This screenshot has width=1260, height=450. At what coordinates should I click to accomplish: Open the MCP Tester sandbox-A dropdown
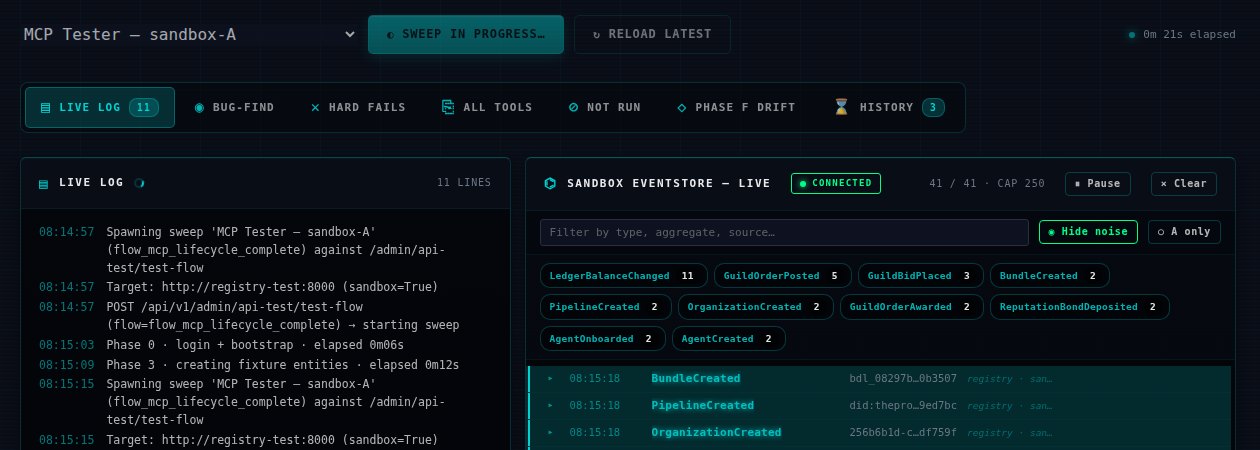tap(190, 34)
